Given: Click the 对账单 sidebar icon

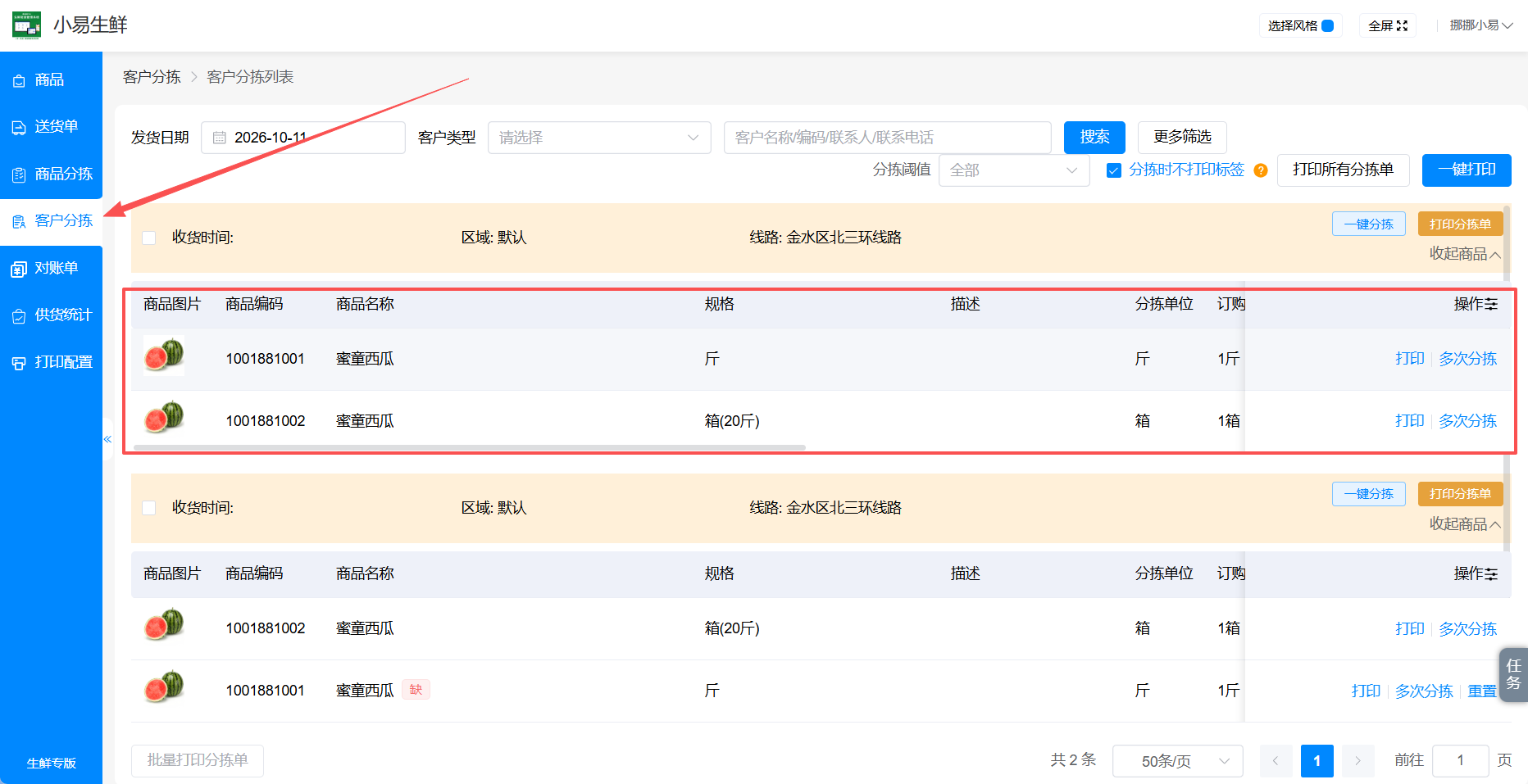Looking at the screenshot, I should pos(19,269).
